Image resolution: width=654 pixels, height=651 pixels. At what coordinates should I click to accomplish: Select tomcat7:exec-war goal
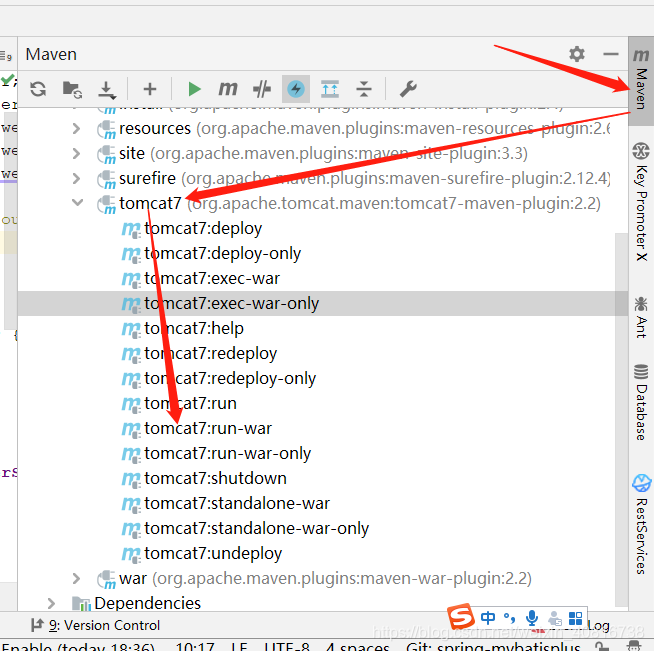pyautogui.click(x=212, y=279)
